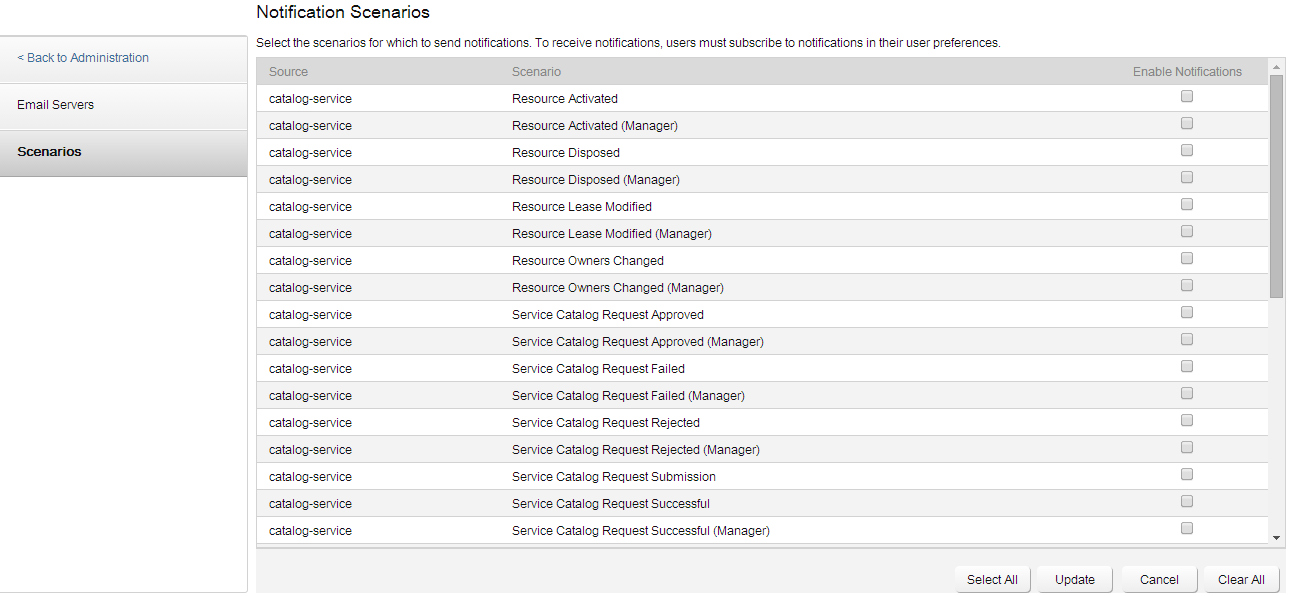This screenshot has width=1290, height=596.
Task: Click the Select All button
Action: click(992, 580)
